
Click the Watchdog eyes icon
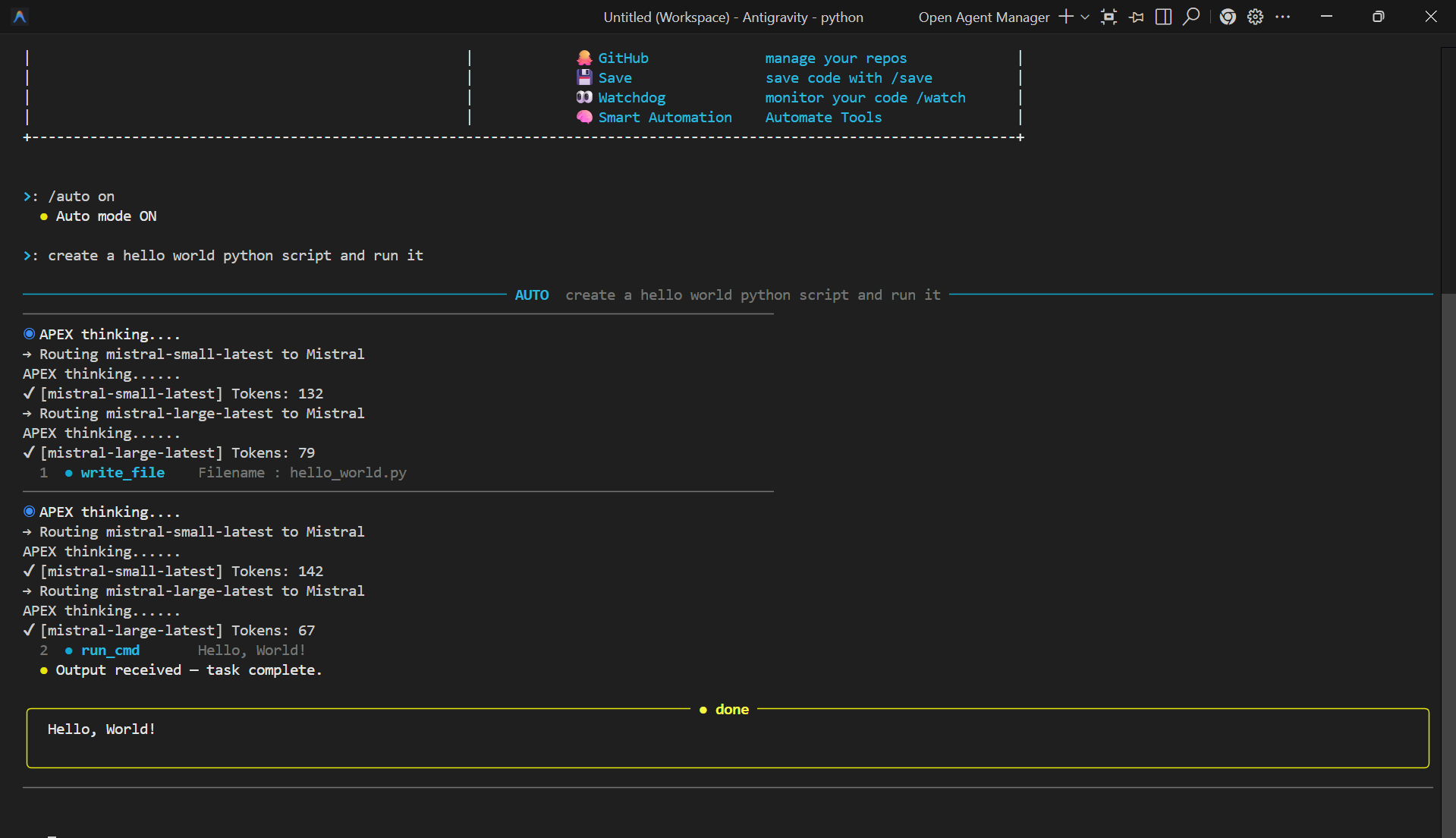click(x=584, y=97)
